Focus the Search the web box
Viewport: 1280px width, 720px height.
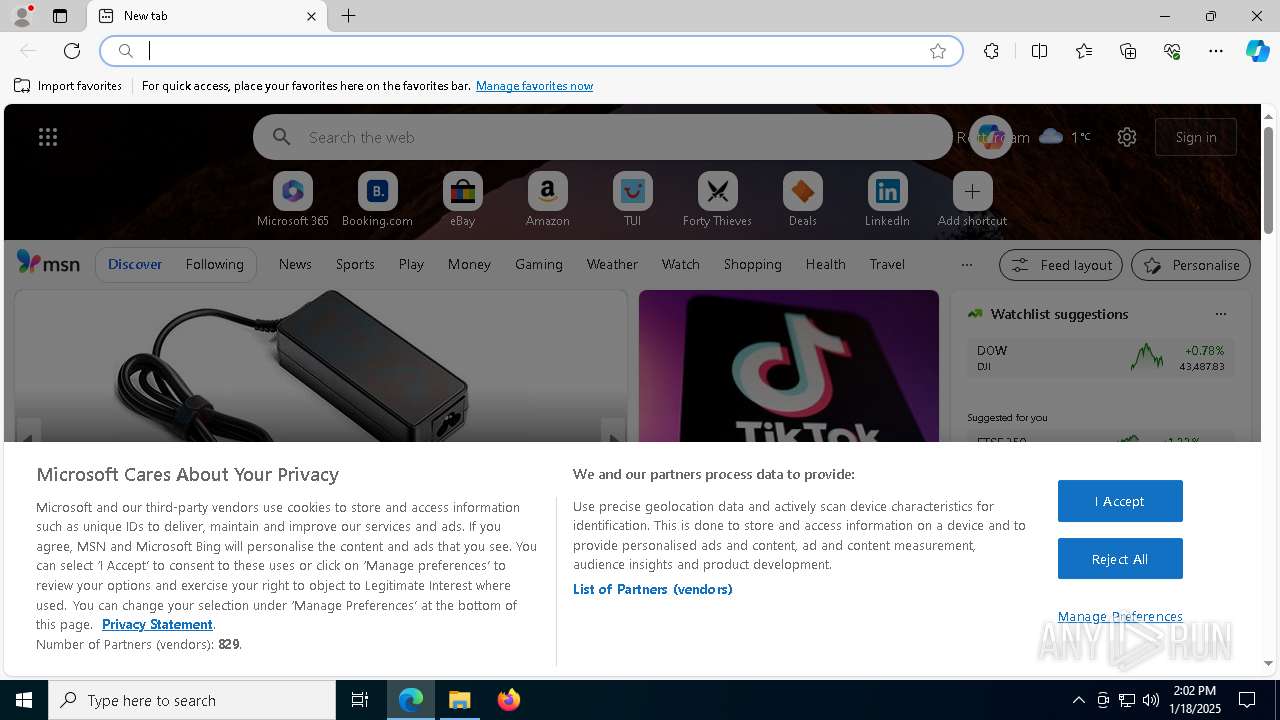point(603,137)
